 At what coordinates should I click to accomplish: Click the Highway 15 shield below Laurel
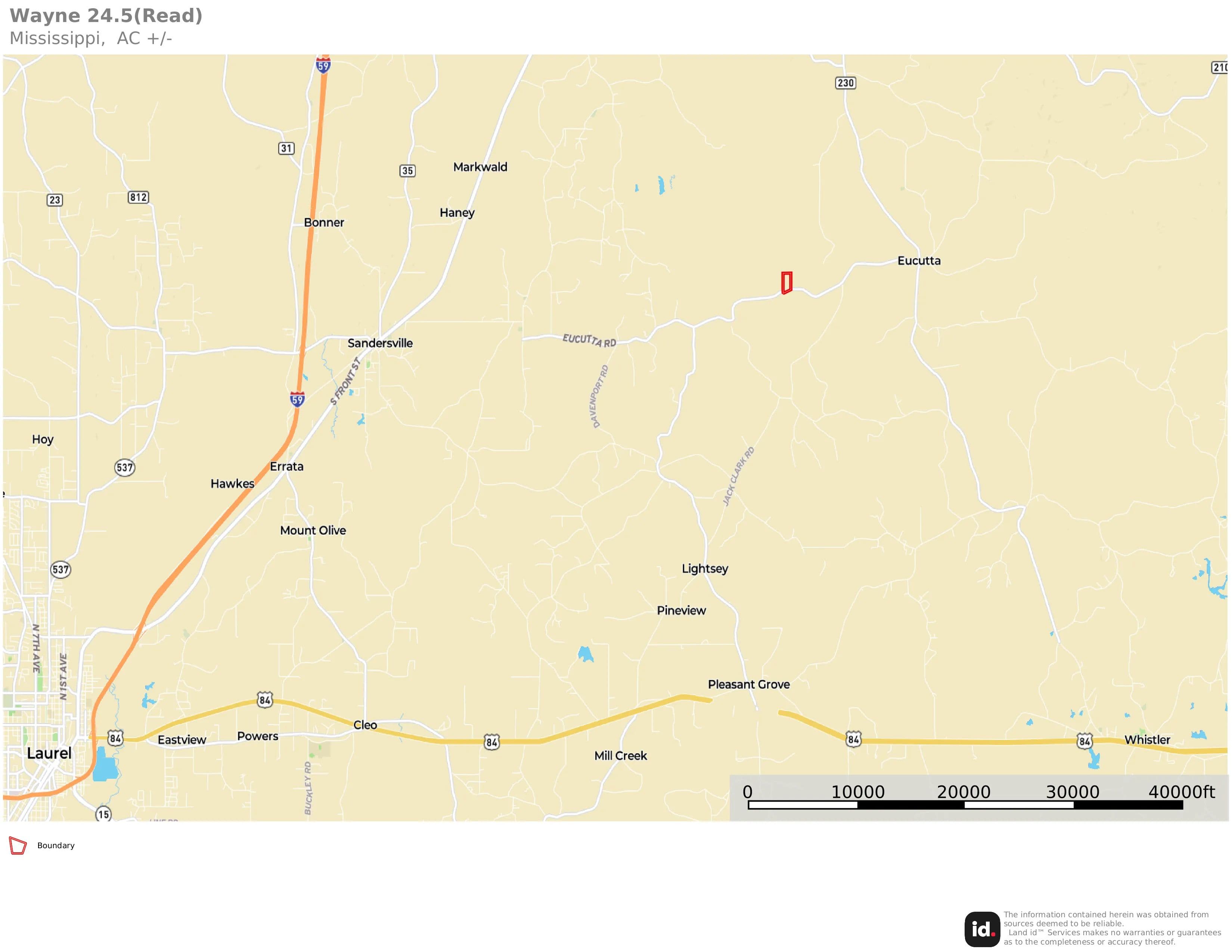(x=103, y=814)
